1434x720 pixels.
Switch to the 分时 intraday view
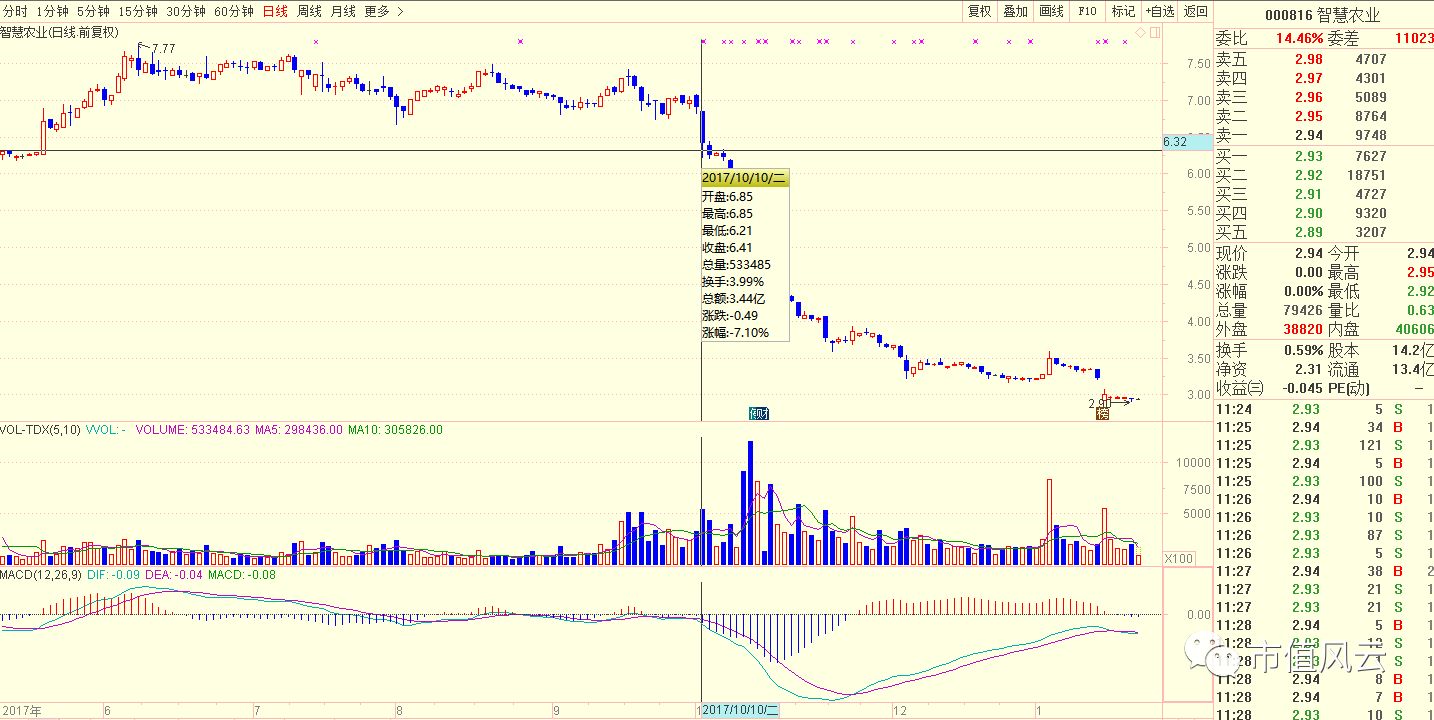coord(15,11)
